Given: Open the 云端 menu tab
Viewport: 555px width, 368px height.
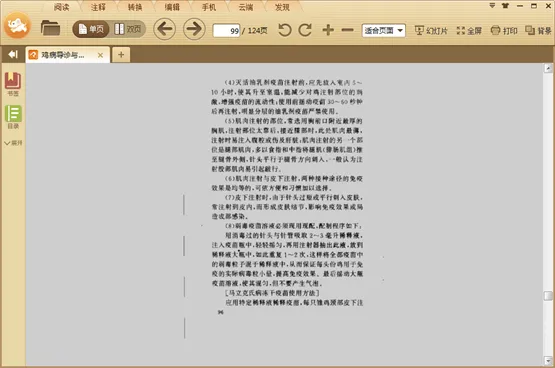Looking at the screenshot, I should tap(246, 7).
